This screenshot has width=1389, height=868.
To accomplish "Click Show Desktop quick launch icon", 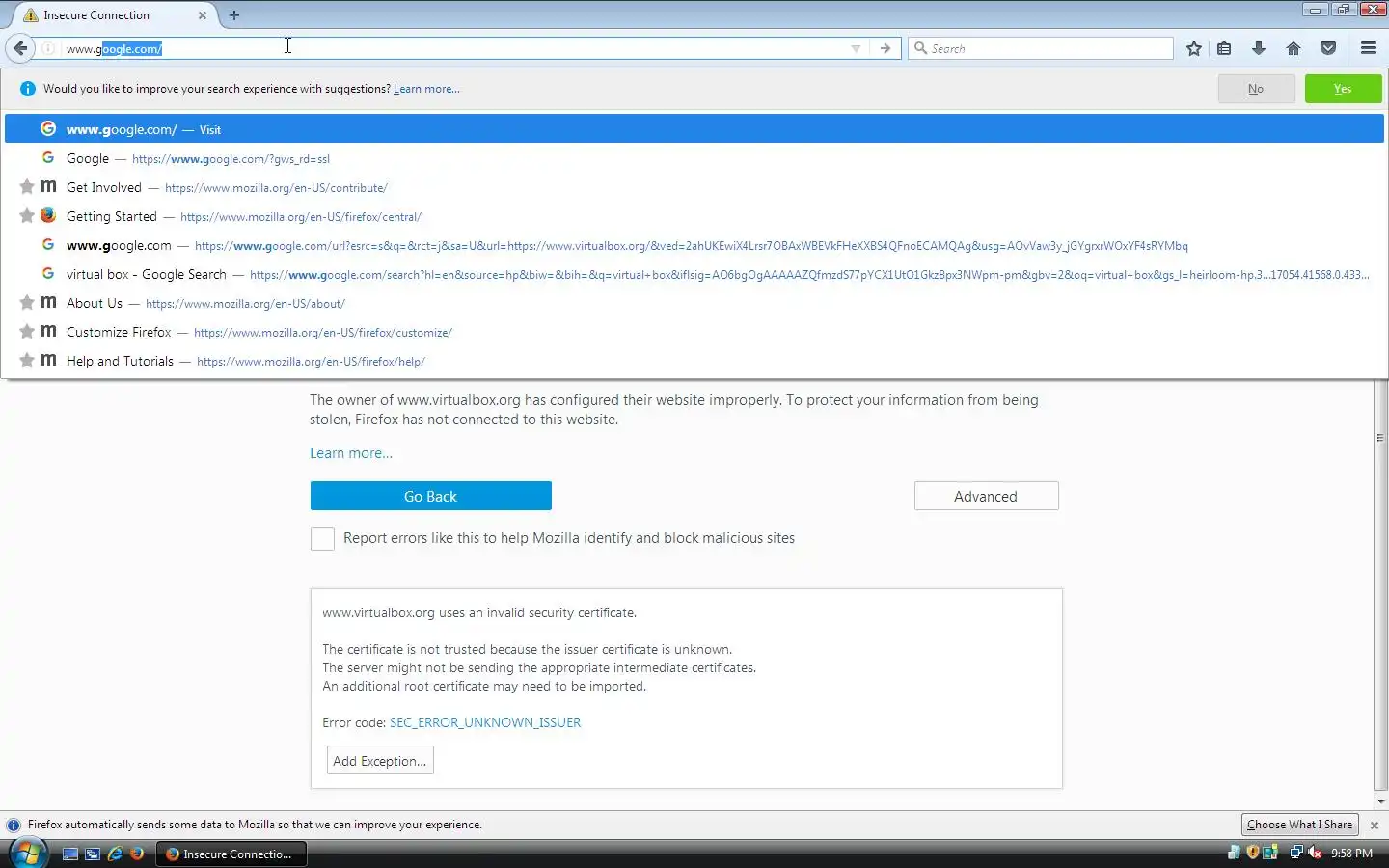I will [x=70, y=854].
